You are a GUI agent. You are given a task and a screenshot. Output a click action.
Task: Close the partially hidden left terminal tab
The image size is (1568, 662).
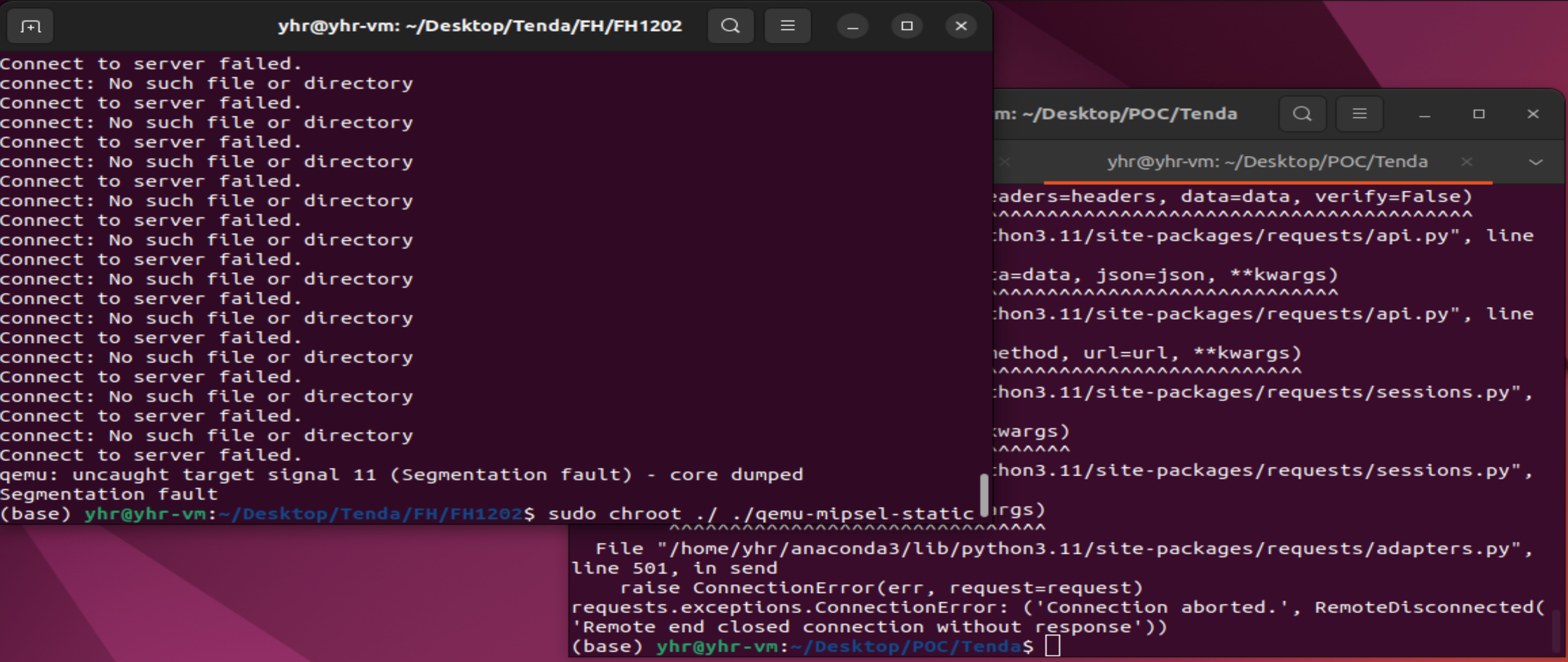1004,162
